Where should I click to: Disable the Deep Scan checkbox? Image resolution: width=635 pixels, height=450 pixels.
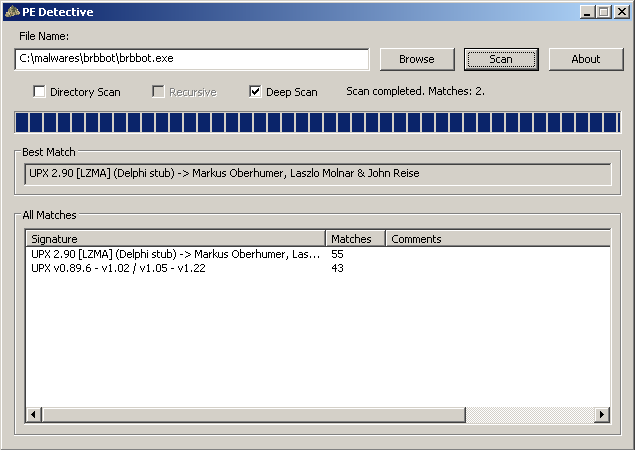[256, 92]
